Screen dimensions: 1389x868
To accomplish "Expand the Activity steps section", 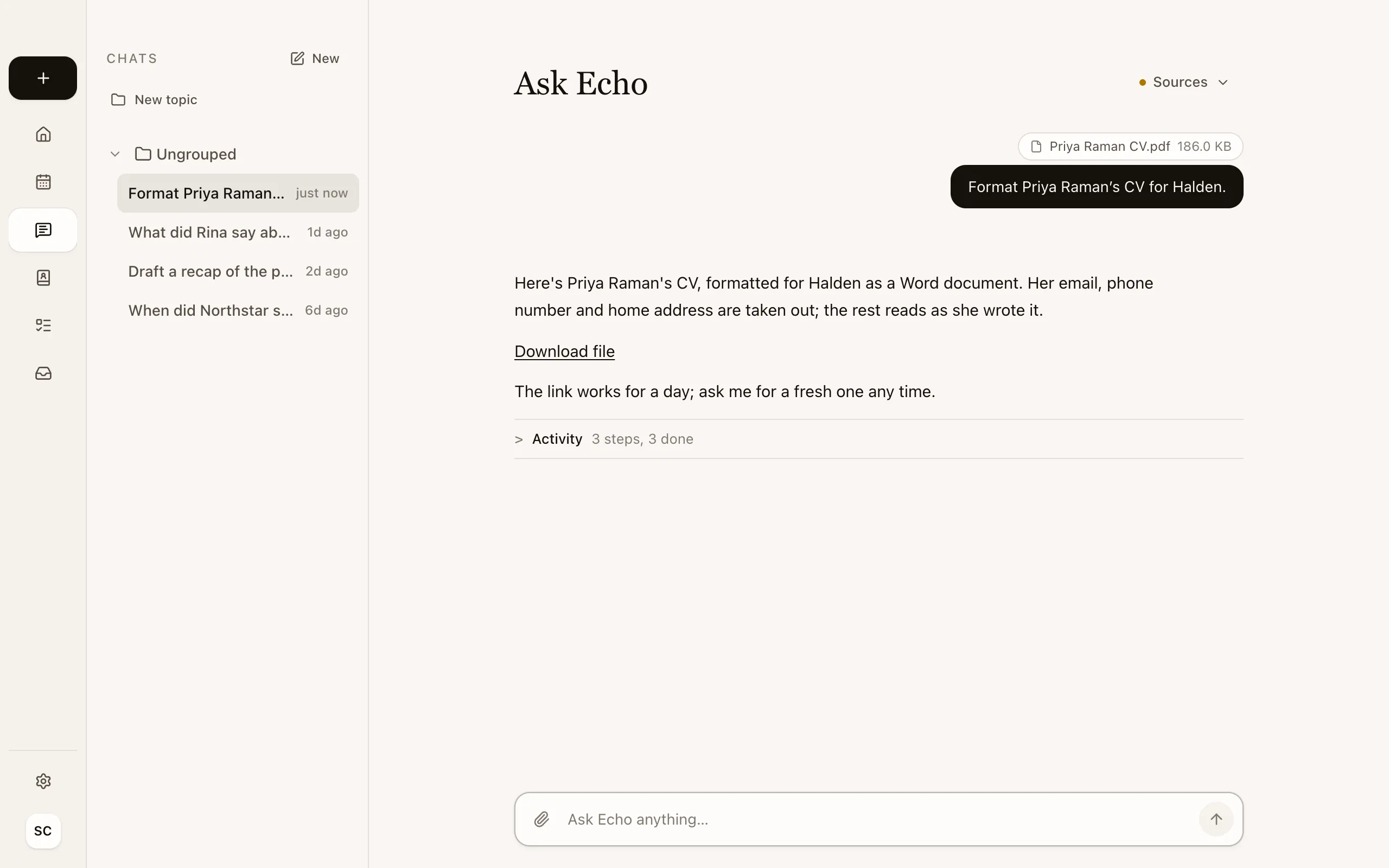I will [x=878, y=439].
